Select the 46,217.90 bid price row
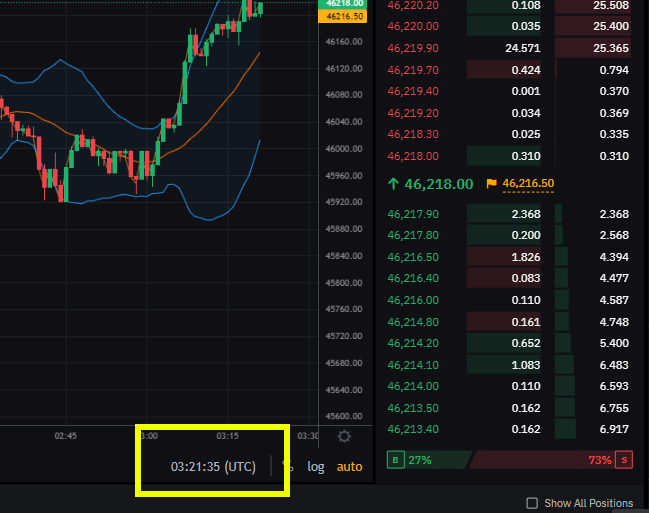Screen dimensions: 649x513 (412, 213)
